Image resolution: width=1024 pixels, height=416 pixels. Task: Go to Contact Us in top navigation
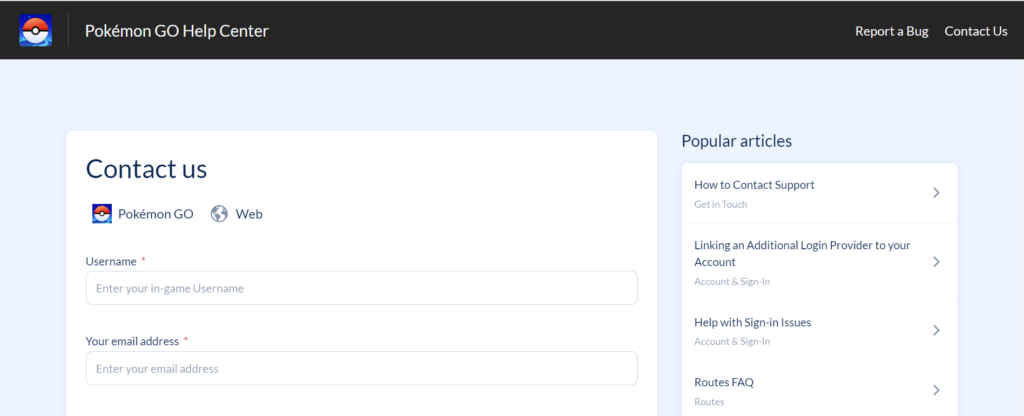[976, 31]
